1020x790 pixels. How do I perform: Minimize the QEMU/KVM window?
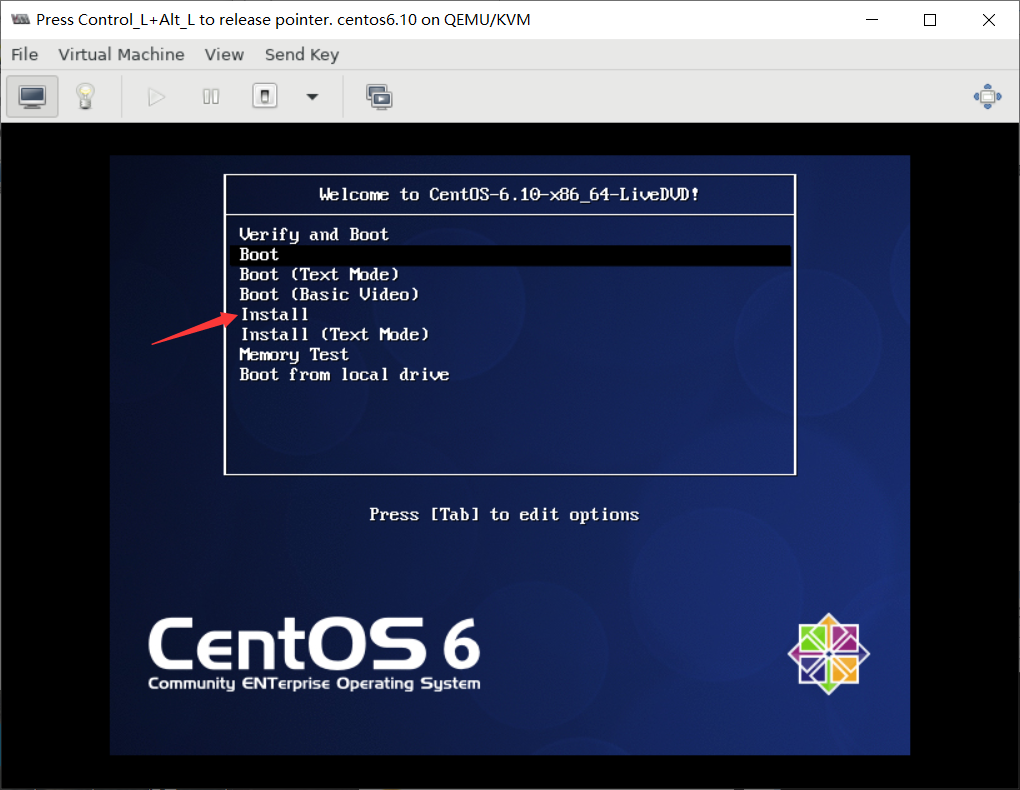pyautogui.click(x=872, y=20)
